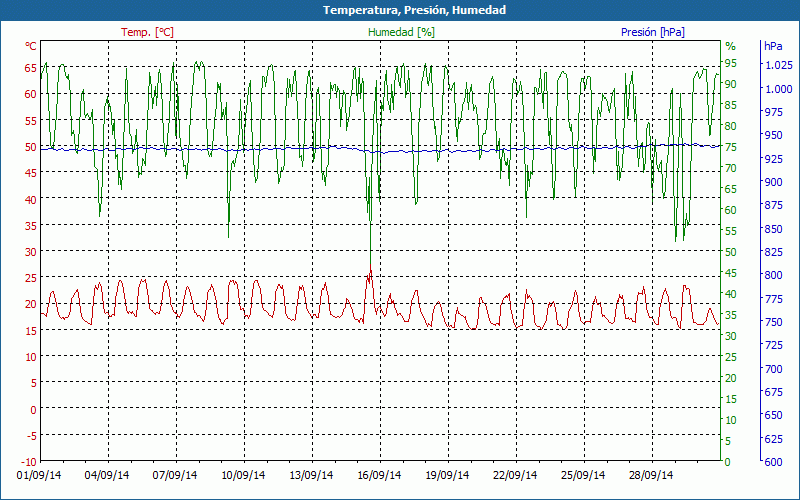
Task: Click the red °C unit label
Action: (x=31, y=46)
